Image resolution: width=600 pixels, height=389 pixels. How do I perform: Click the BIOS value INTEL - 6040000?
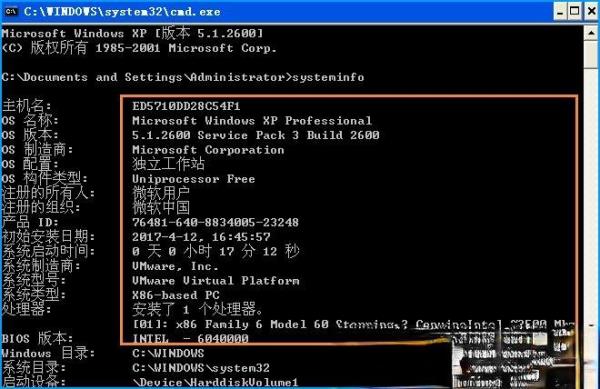190,339
